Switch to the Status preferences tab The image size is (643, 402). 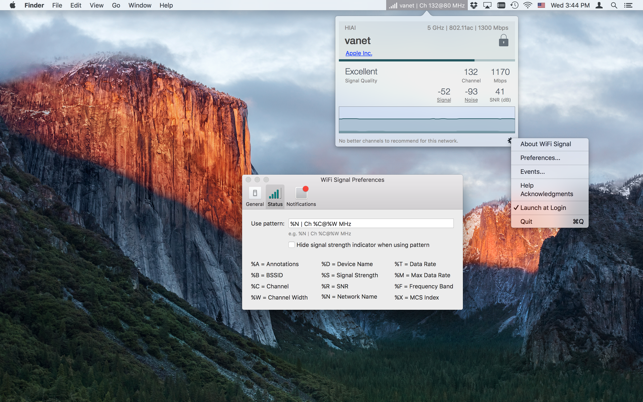274,195
